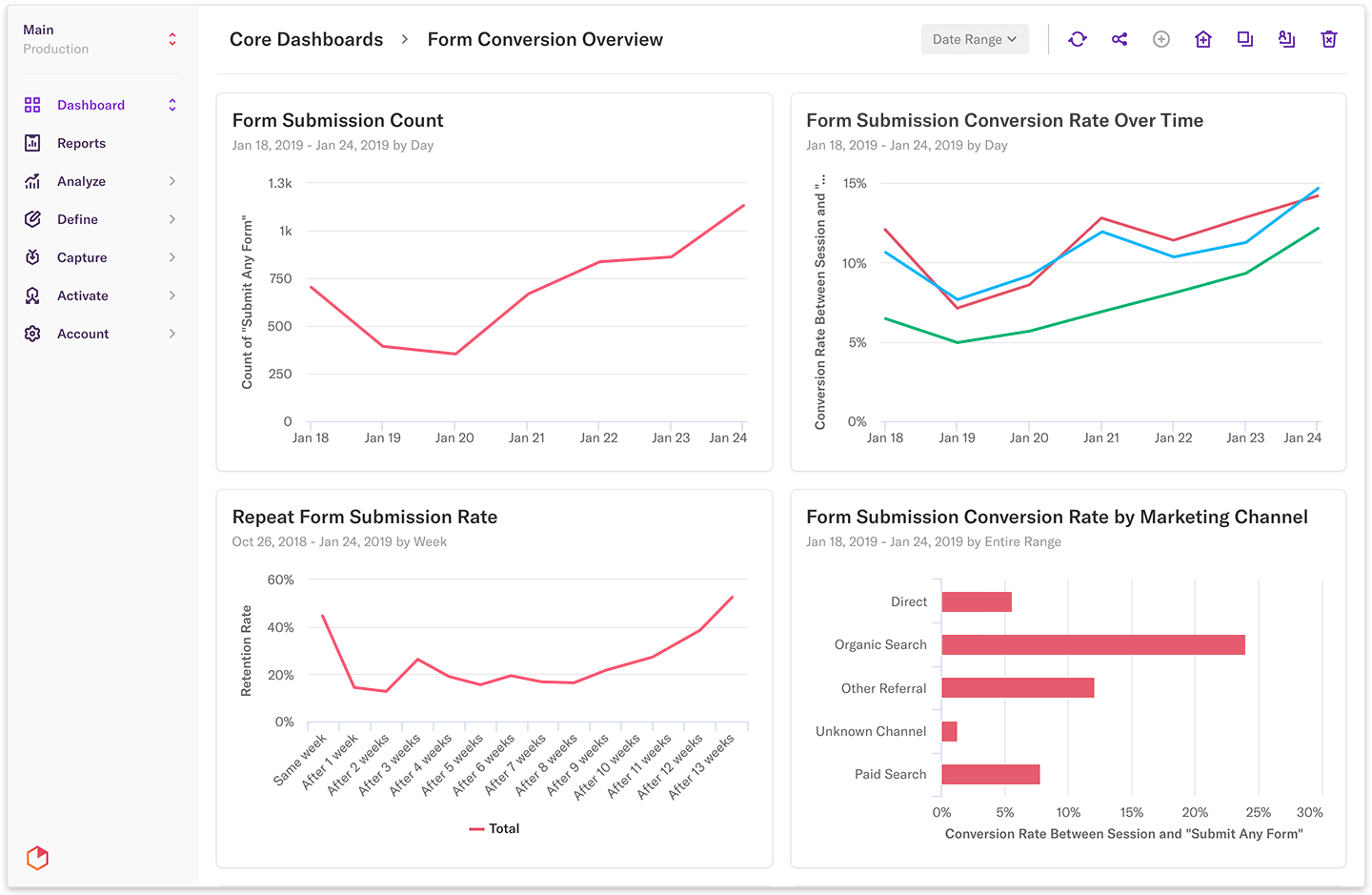Click the copy-to-user icon beside the trash

tap(1287, 39)
